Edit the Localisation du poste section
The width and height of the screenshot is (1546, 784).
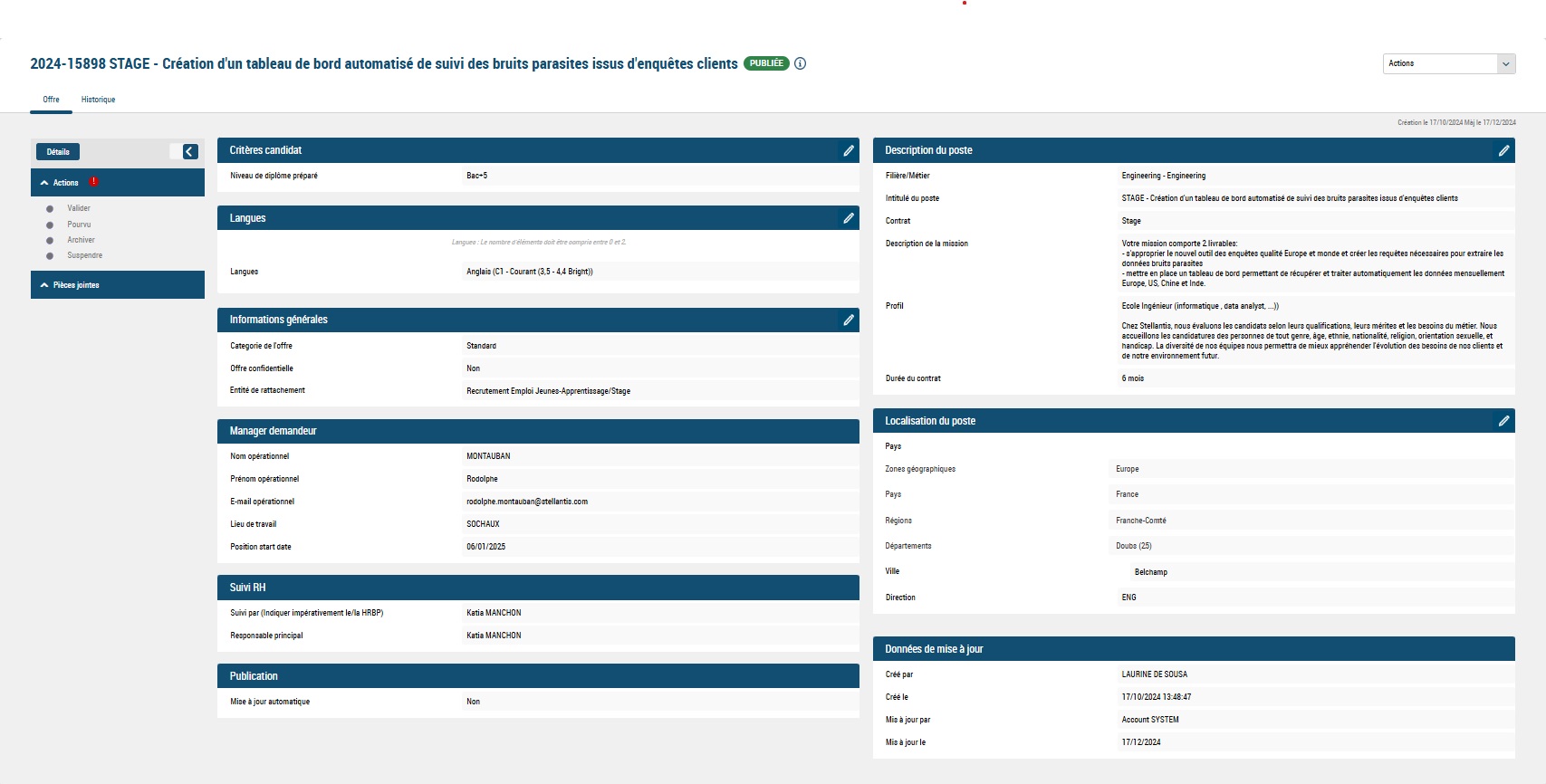1503,421
